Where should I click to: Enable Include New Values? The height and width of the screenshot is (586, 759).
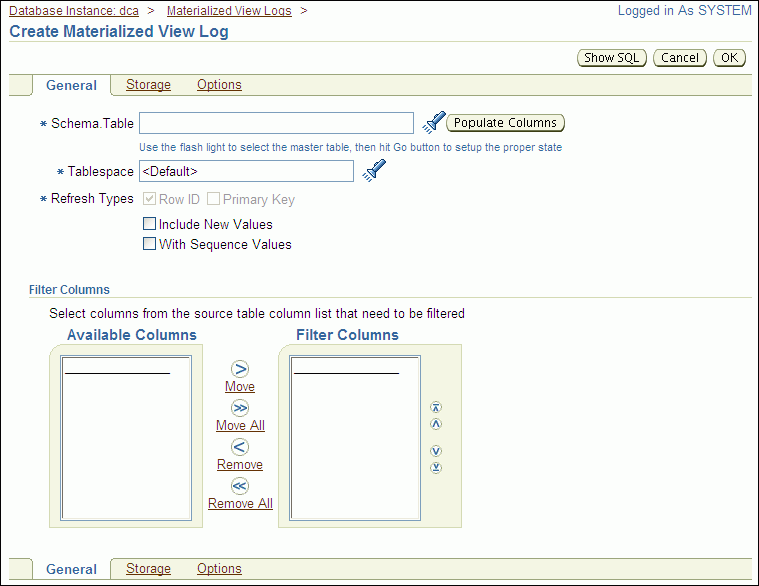point(150,224)
